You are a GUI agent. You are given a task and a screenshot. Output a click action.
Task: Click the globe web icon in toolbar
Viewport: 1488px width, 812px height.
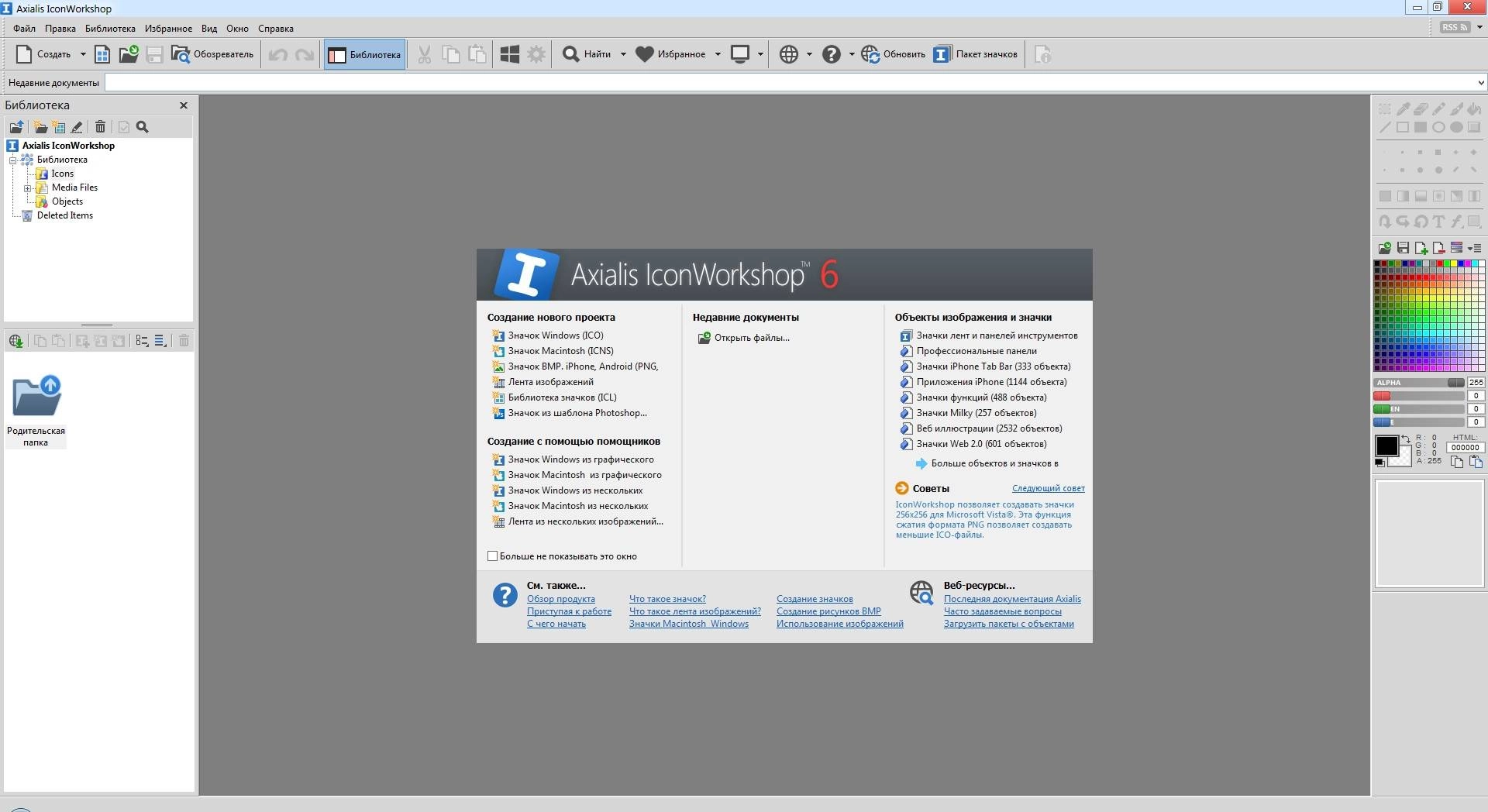coord(789,54)
